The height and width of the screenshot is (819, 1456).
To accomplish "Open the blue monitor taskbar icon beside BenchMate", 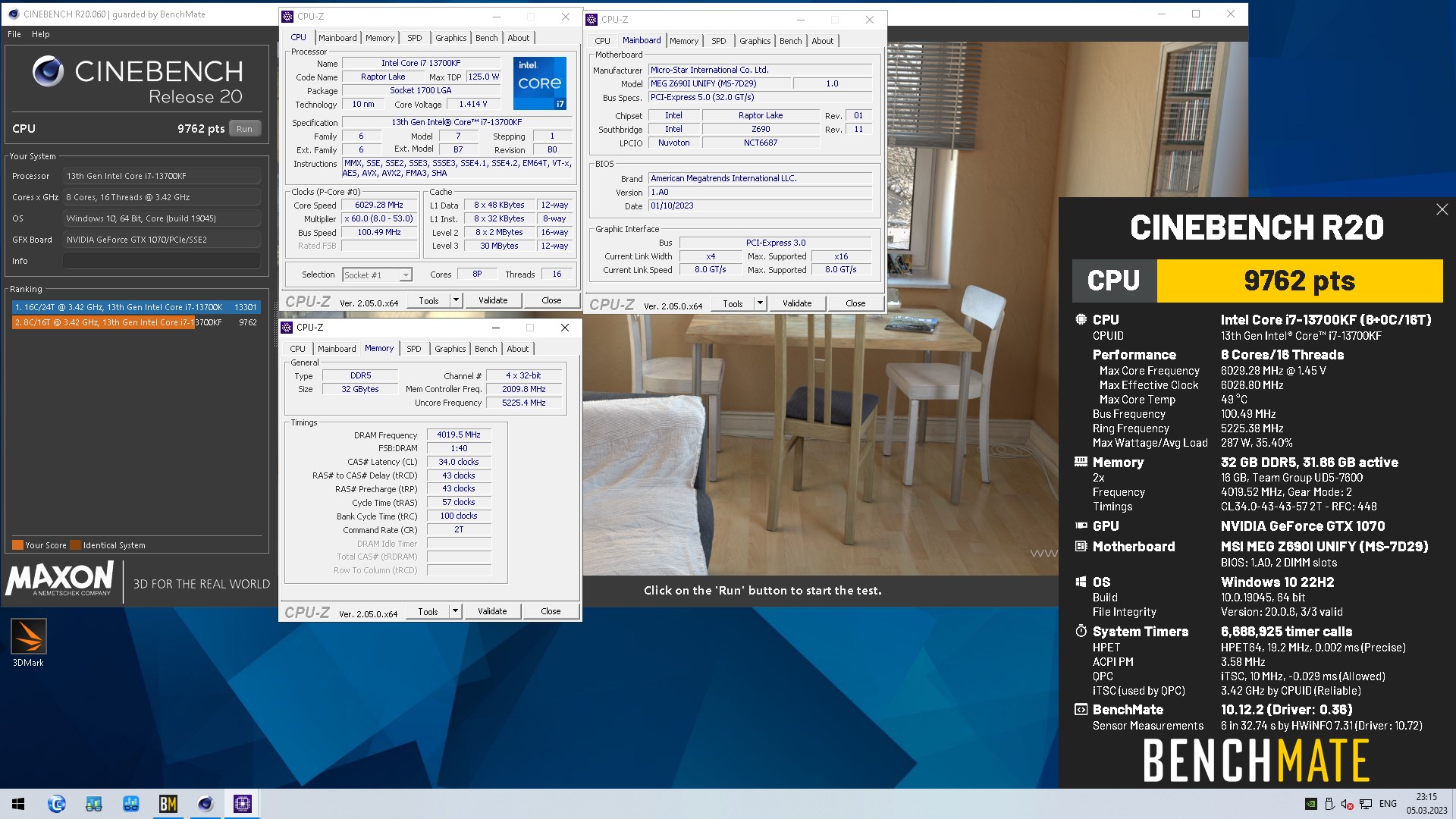I will (x=130, y=804).
